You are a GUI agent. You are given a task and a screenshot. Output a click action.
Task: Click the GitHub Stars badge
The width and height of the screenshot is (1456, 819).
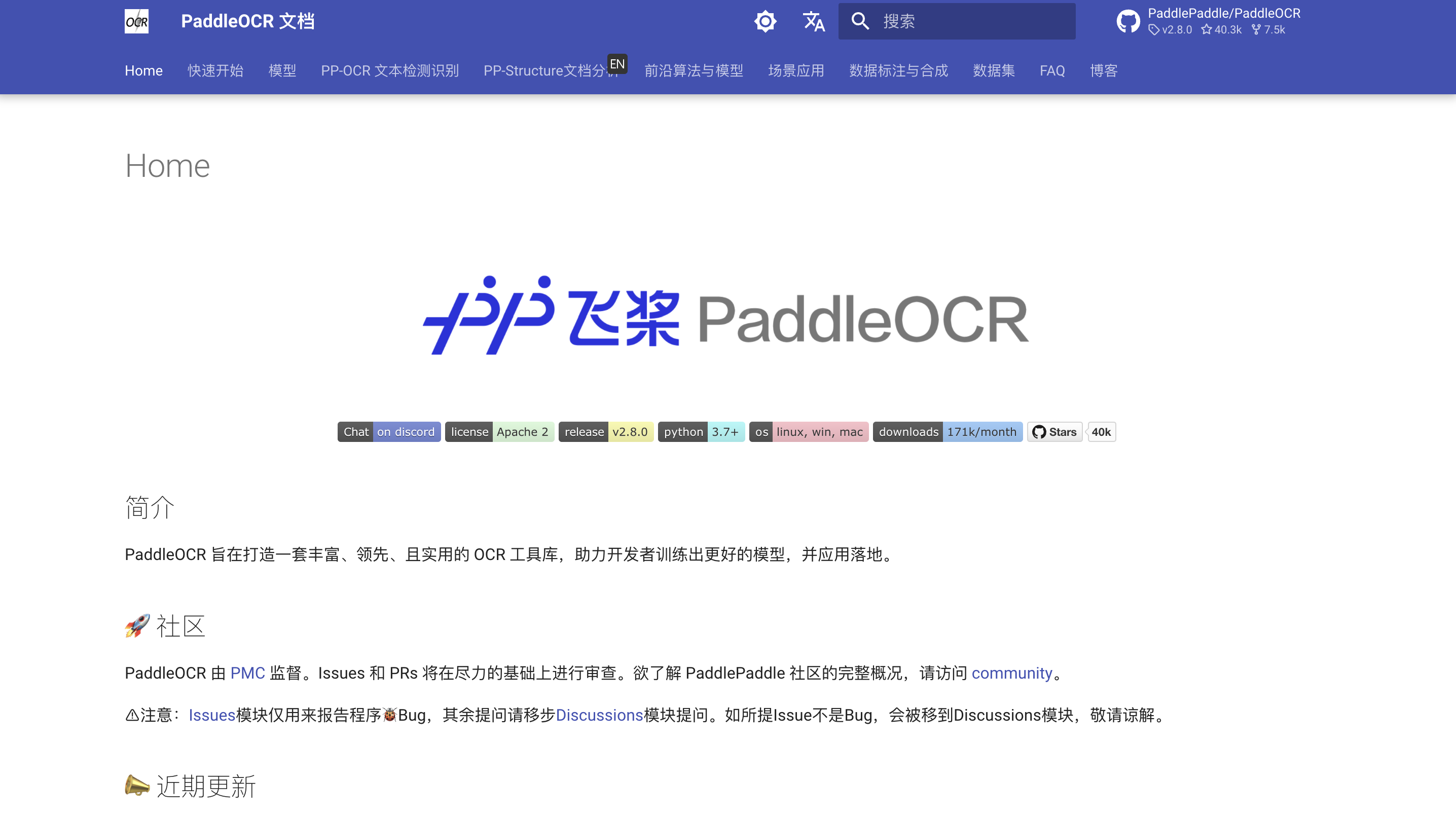(1054, 432)
